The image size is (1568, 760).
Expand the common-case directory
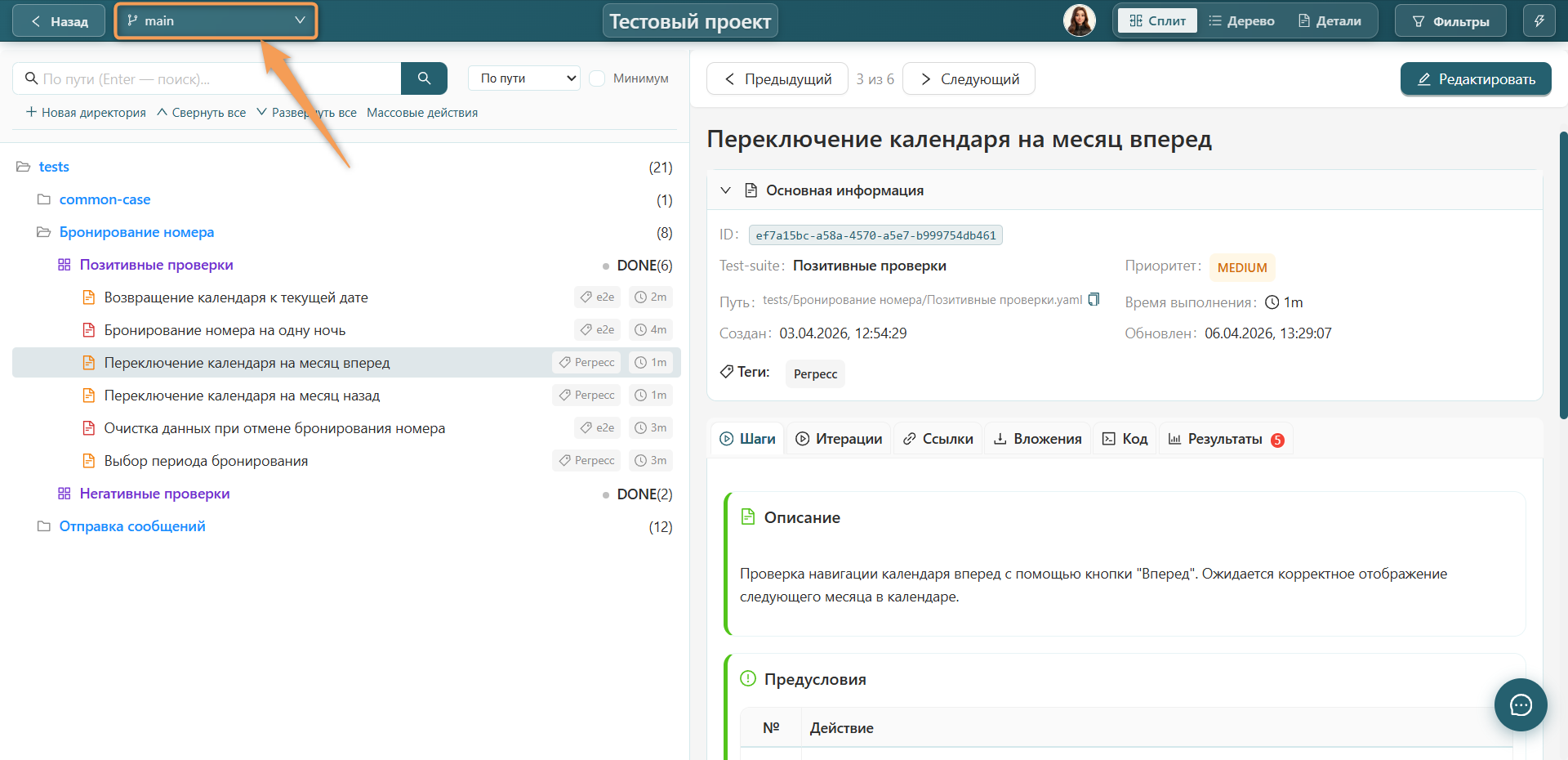pos(105,199)
